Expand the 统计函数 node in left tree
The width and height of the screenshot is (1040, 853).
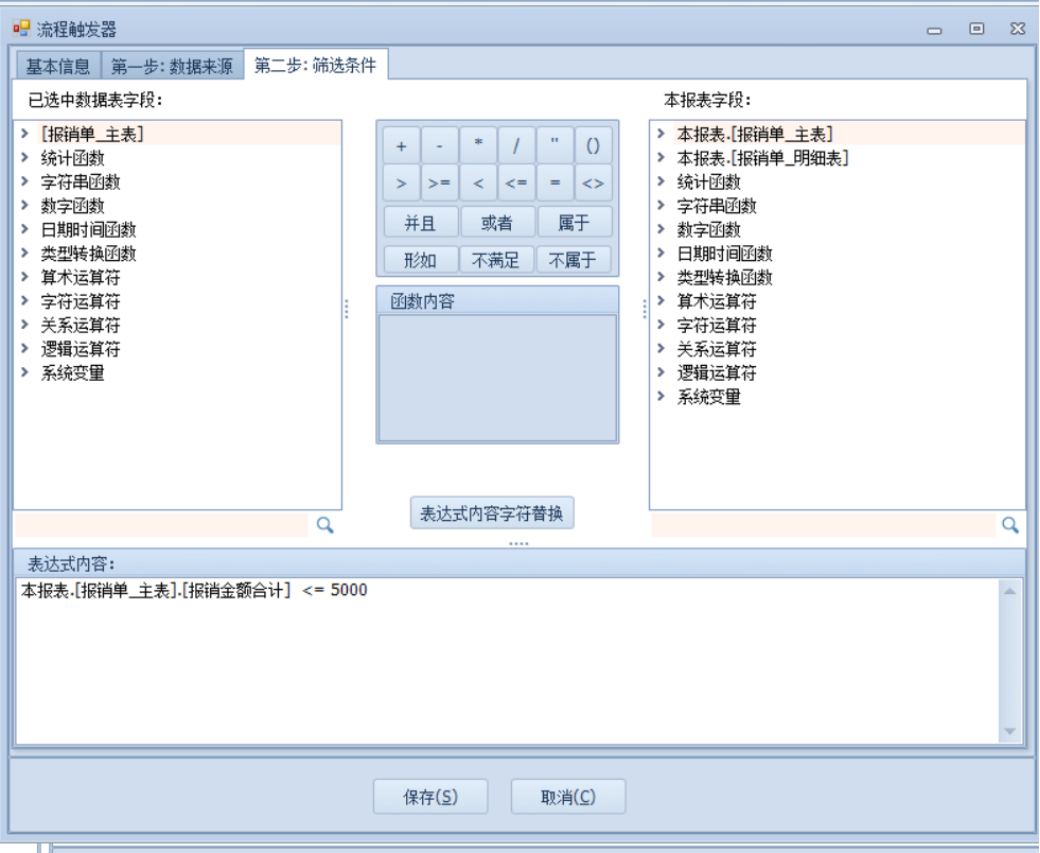24,158
